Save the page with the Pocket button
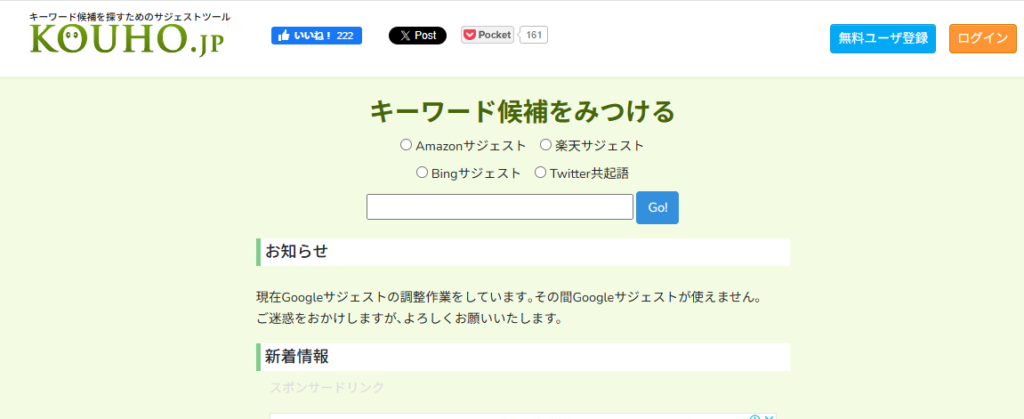 (x=487, y=35)
